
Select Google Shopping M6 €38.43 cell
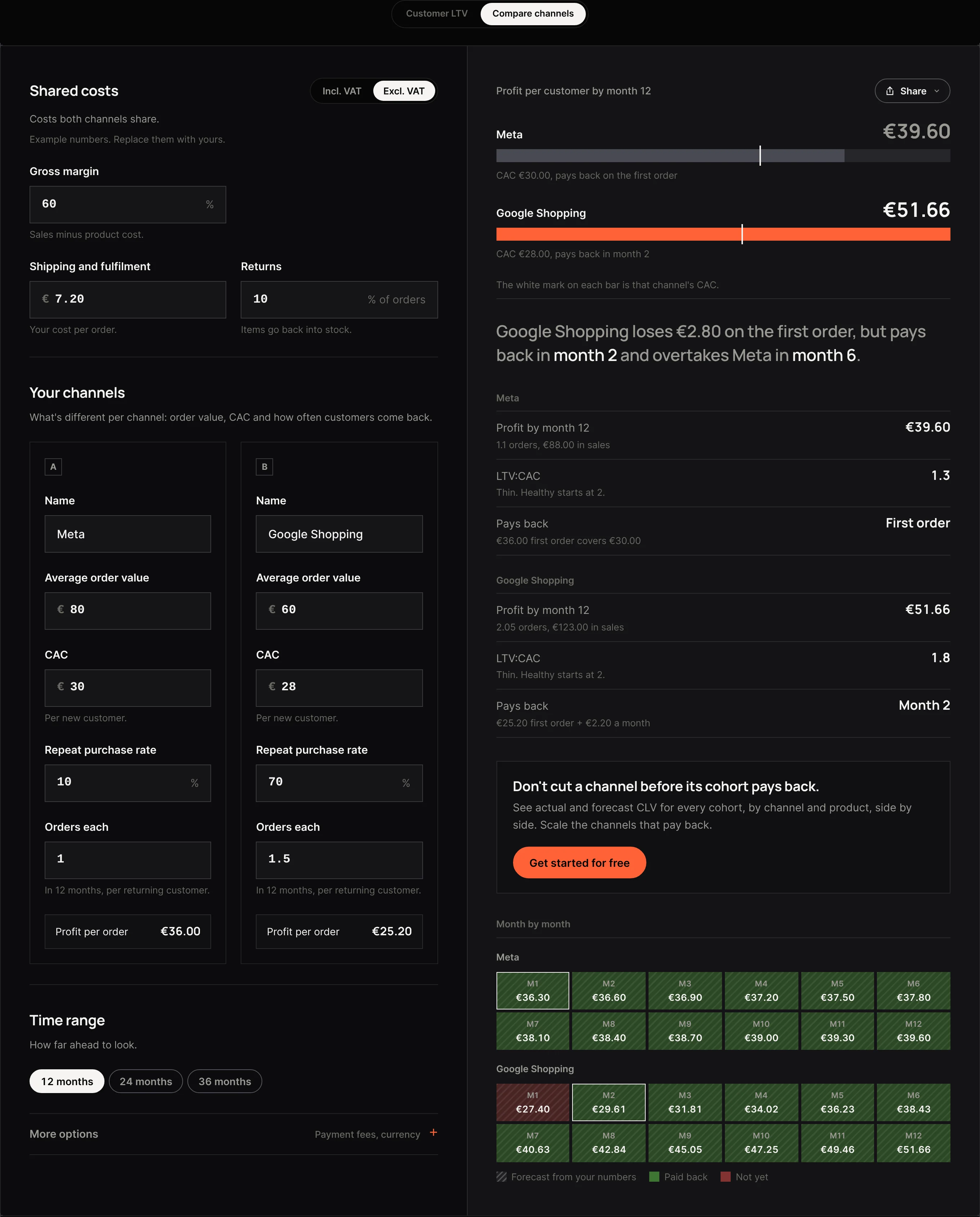coord(913,1102)
